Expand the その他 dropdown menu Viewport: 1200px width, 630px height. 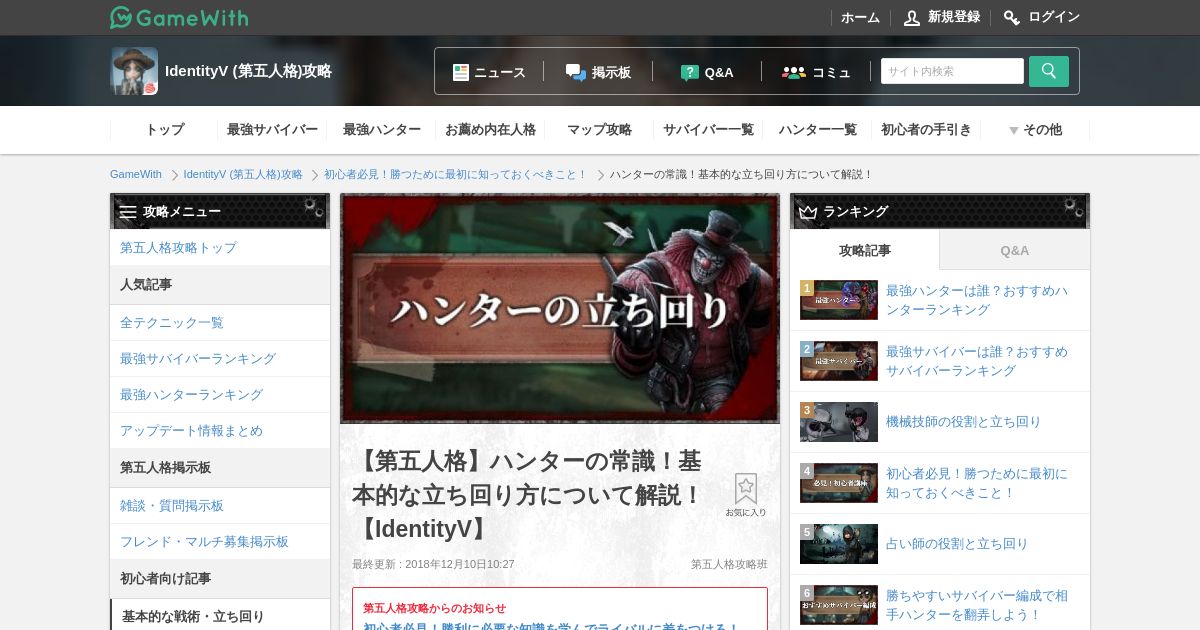point(1035,130)
